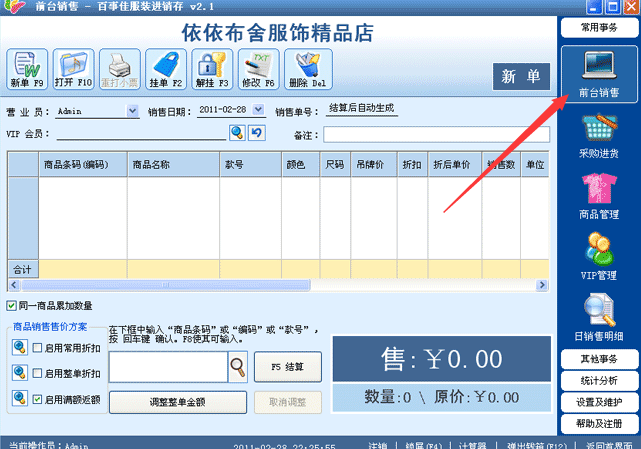Open a saved order with 打开 F10
641x449 pixels.
click(x=74, y=69)
